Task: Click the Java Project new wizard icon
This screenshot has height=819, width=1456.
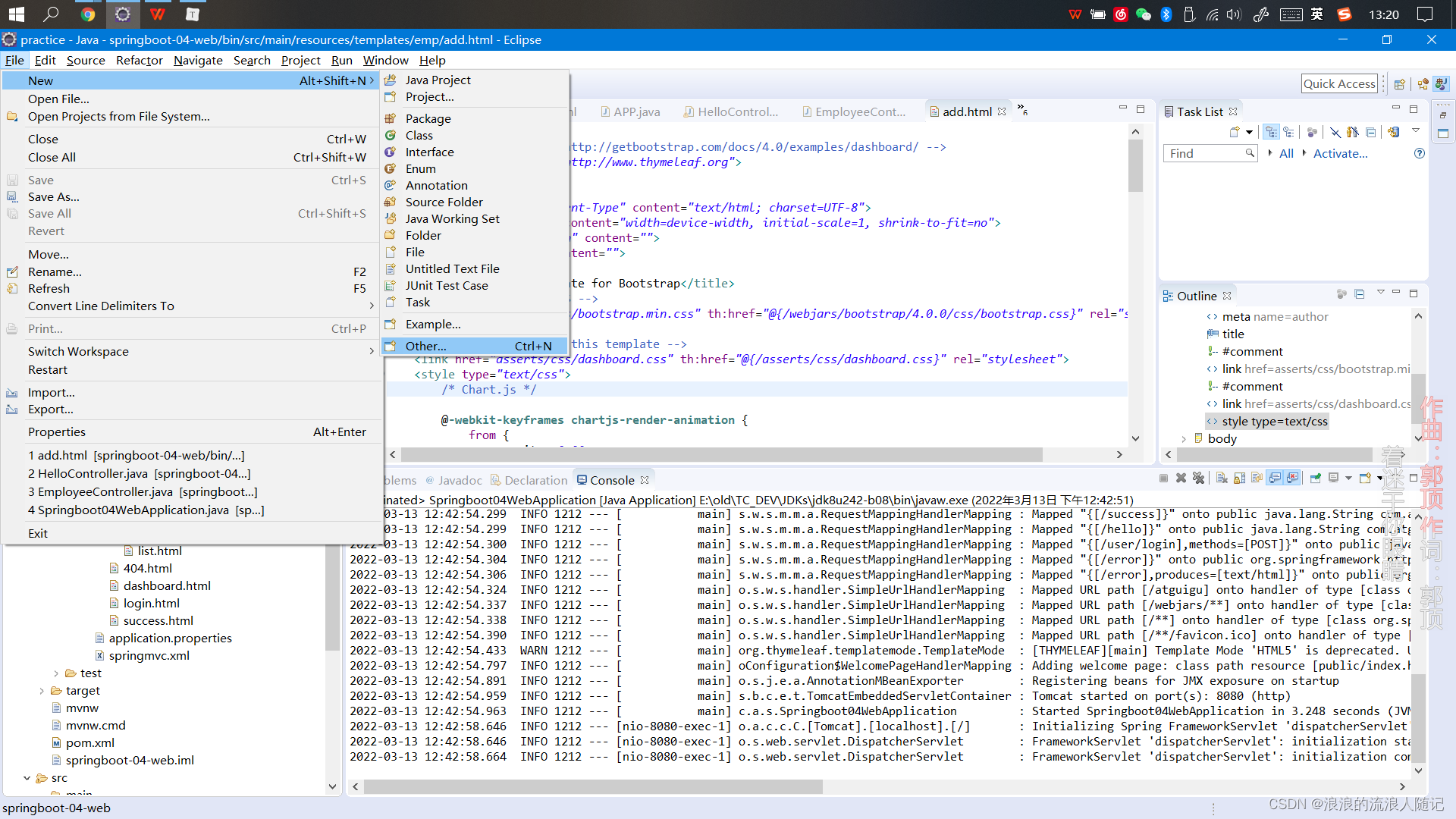Action: 392,80
